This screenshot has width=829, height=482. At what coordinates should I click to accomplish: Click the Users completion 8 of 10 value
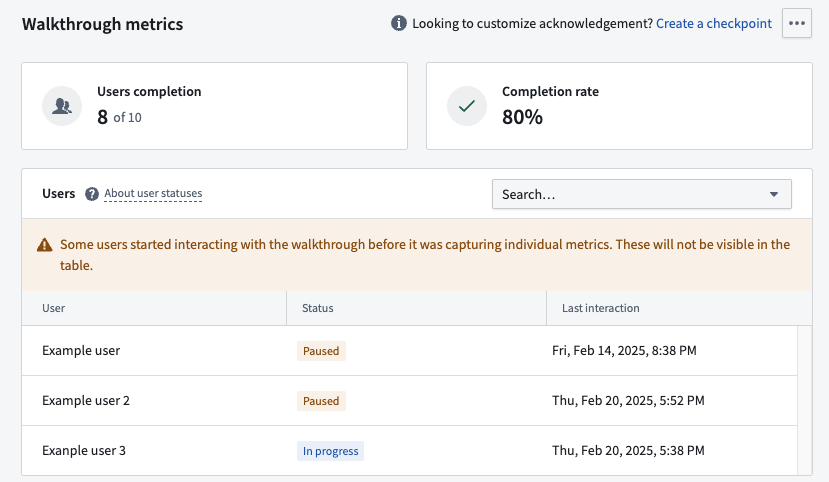point(119,117)
